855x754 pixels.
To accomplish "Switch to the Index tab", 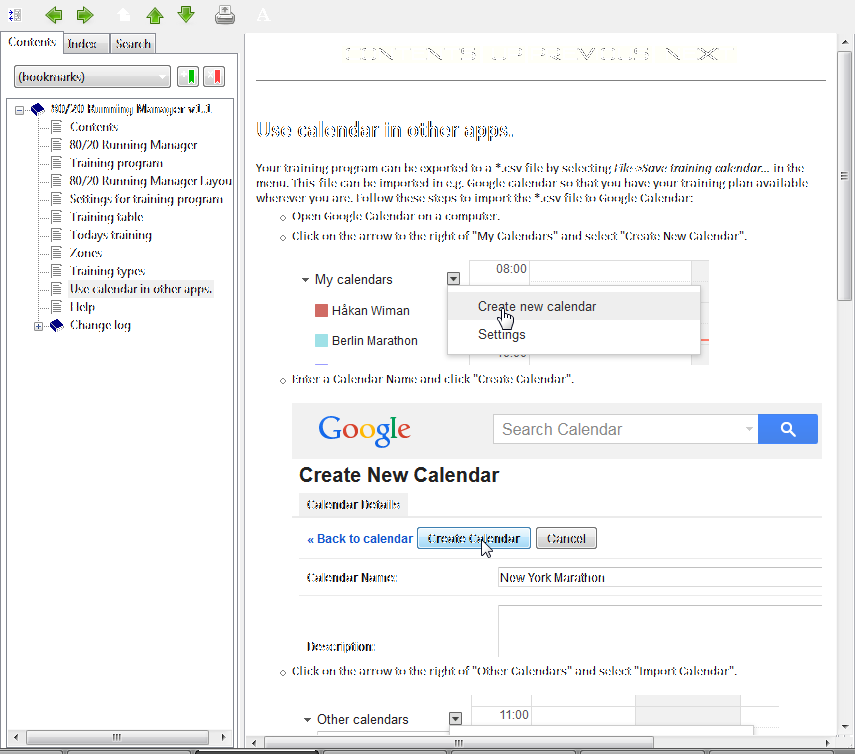I will 82,44.
